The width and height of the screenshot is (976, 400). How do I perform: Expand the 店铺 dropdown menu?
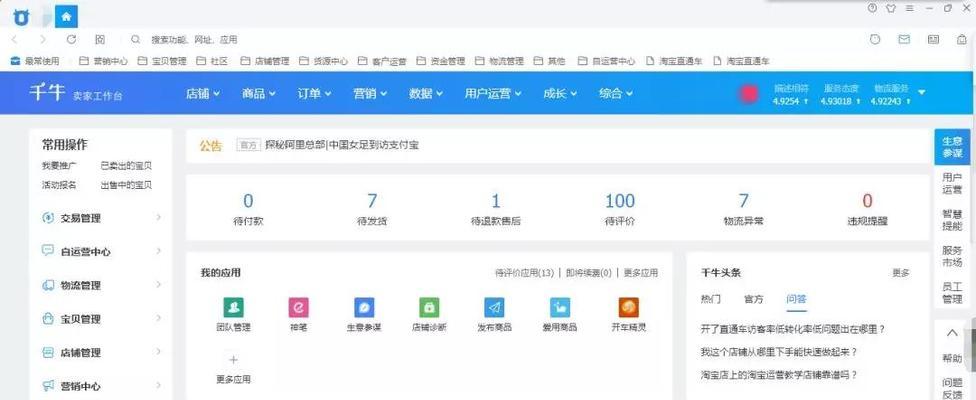pos(203,93)
